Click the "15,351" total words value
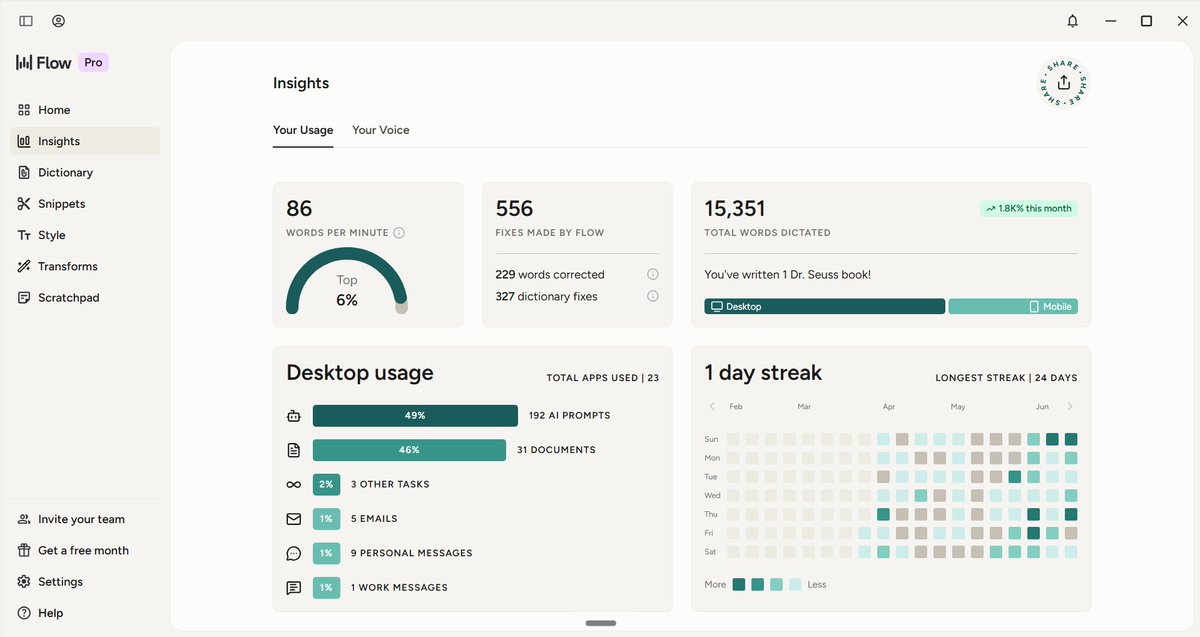The height and width of the screenshot is (637, 1200). click(735, 209)
